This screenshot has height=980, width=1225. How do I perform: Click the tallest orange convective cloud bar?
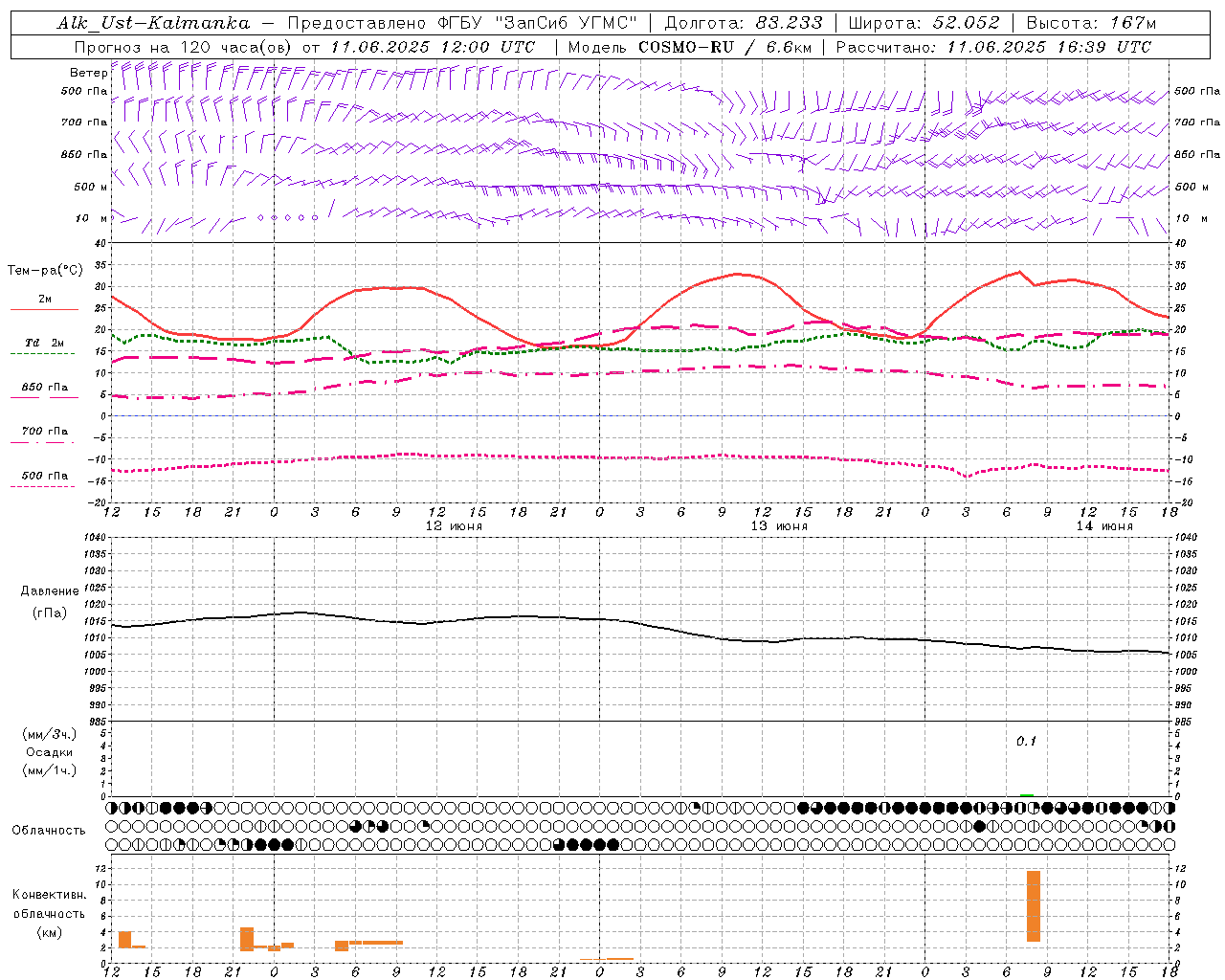(1034, 906)
